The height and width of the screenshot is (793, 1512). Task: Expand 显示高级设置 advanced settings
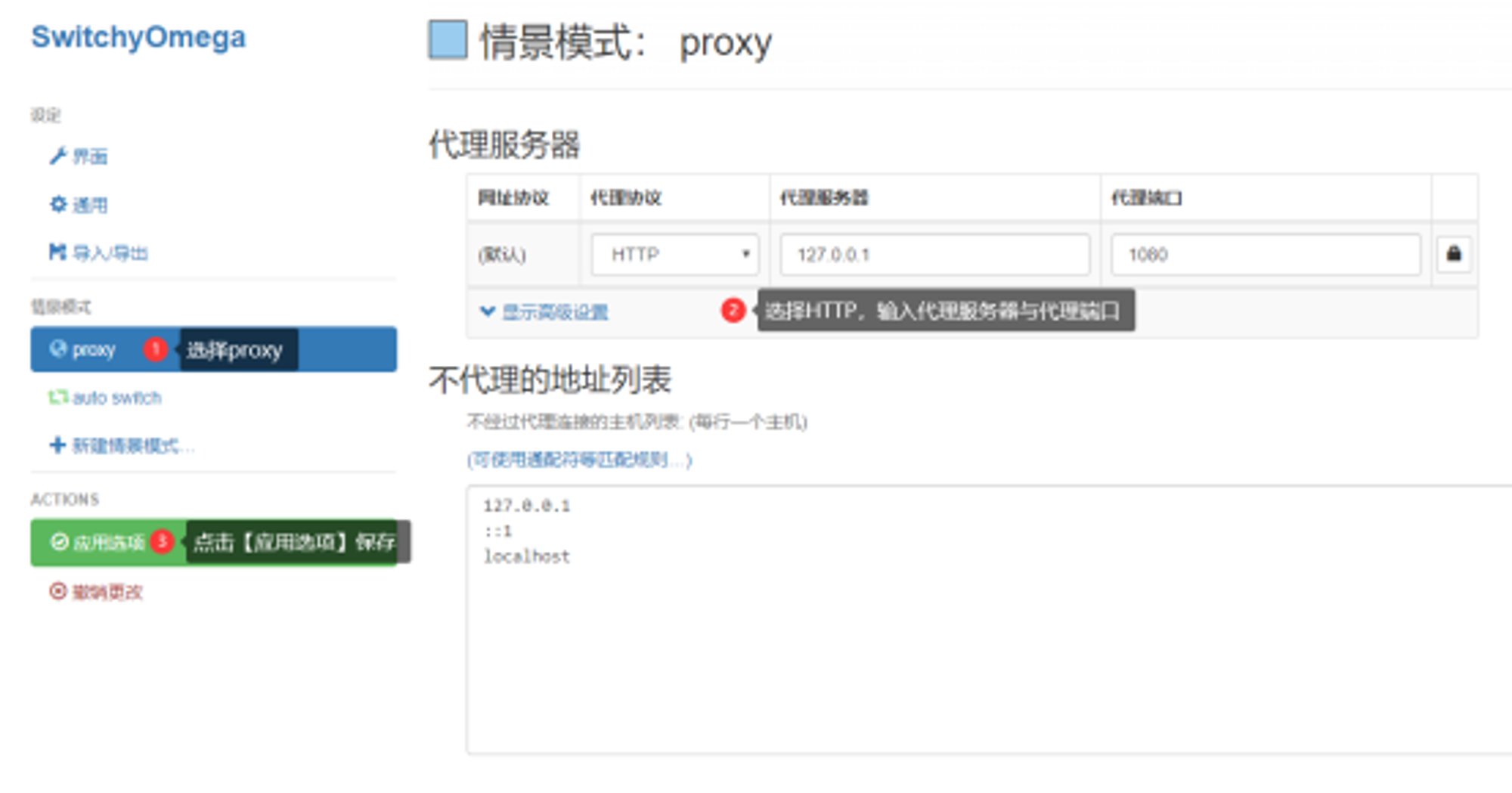[555, 312]
